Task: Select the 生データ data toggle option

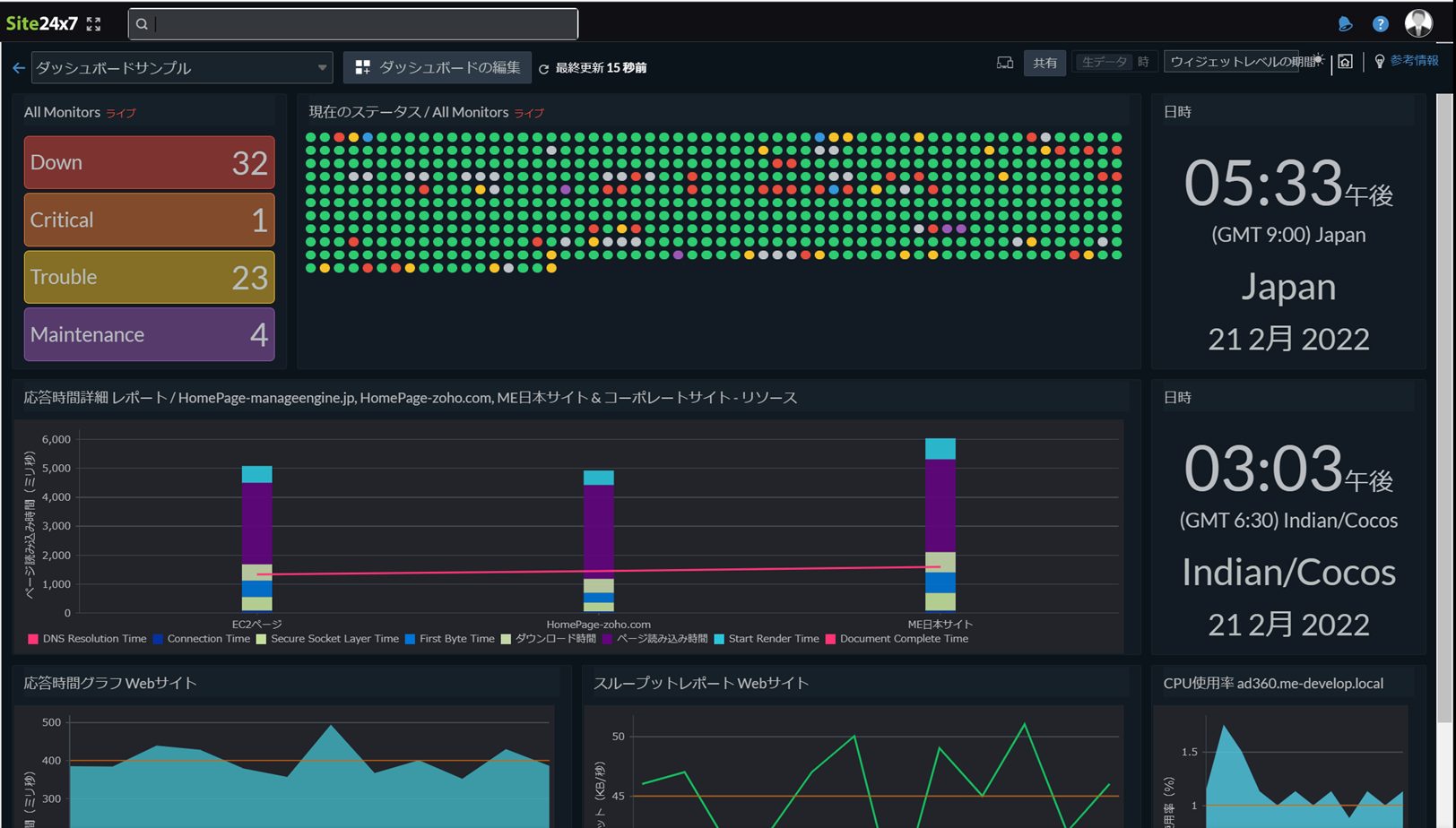Action: coord(1104,63)
